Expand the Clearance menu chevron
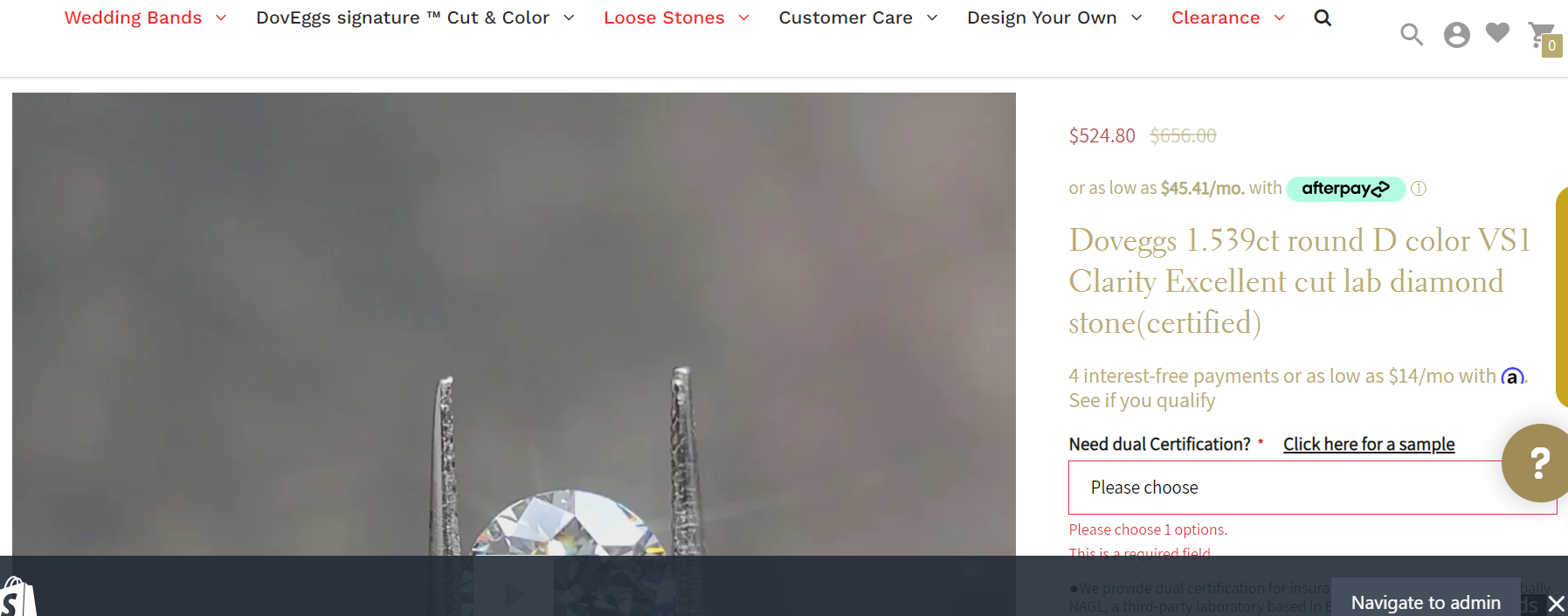 point(1279,18)
